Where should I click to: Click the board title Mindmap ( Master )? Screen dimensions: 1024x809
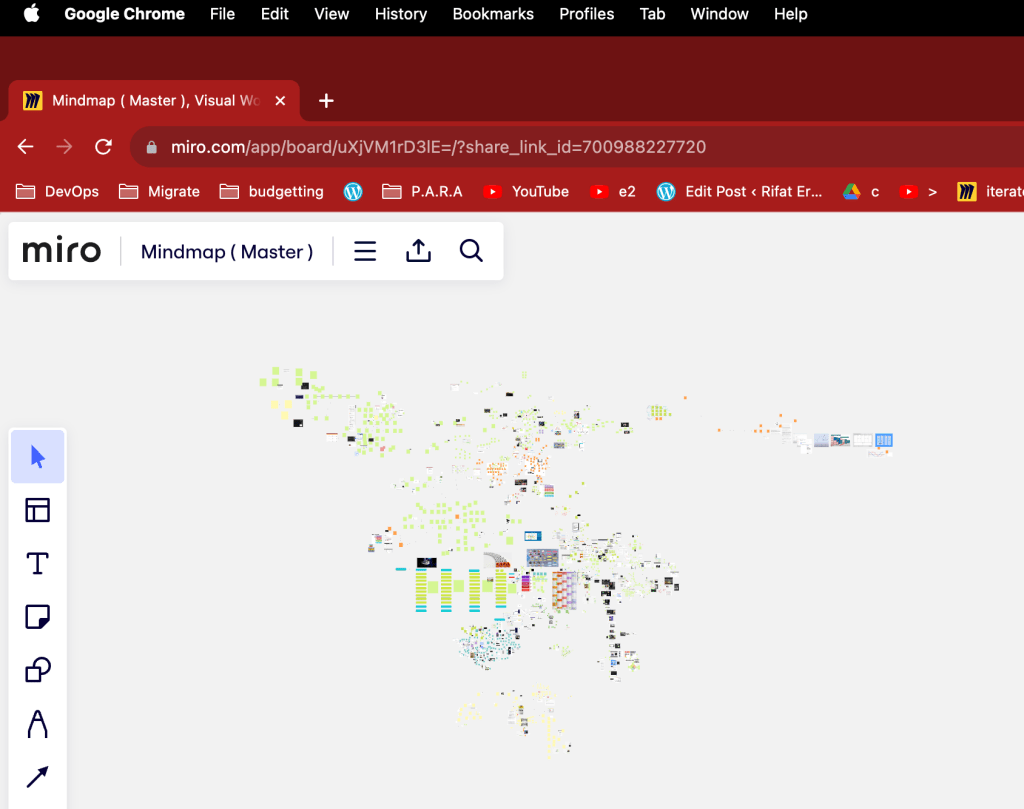(227, 252)
